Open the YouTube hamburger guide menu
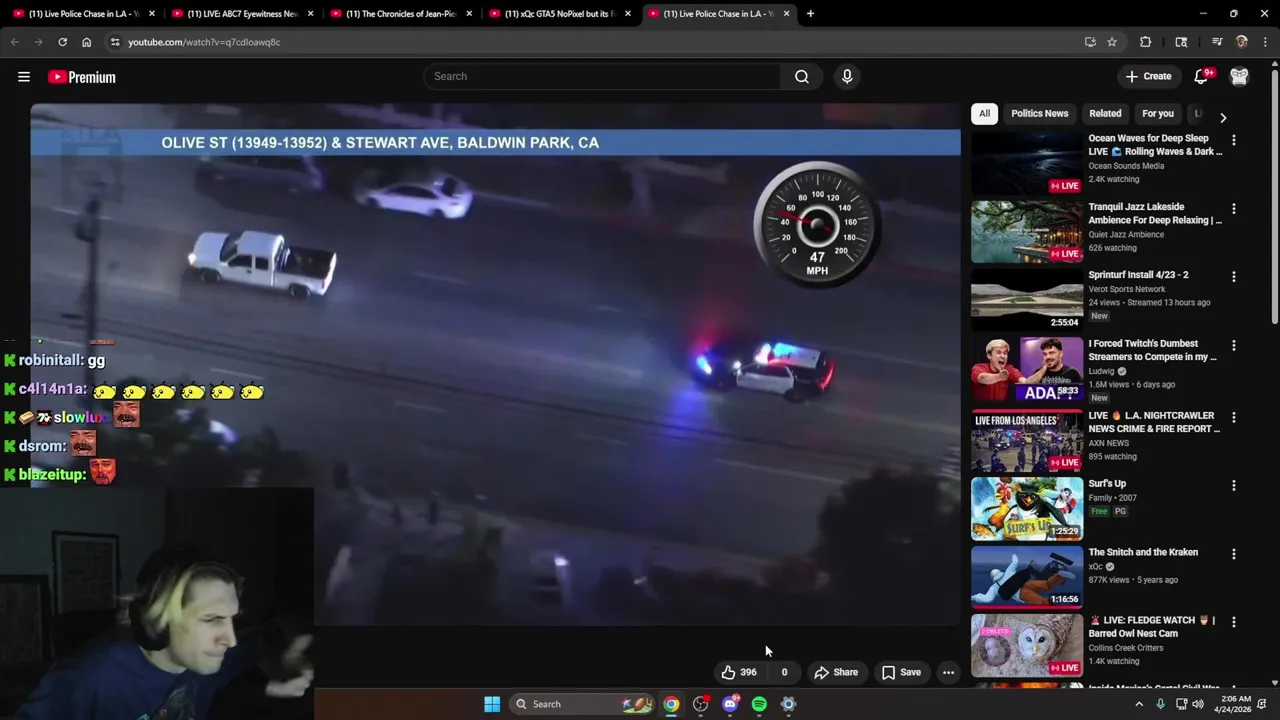The height and width of the screenshot is (720, 1280). pyautogui.click(x=24, y=77)
